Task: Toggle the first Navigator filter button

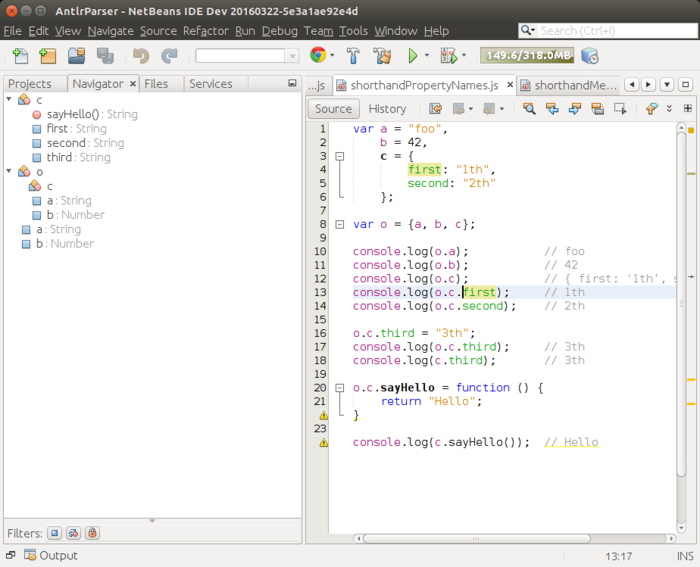Action: pyautogui.click(x=55, y=533)
